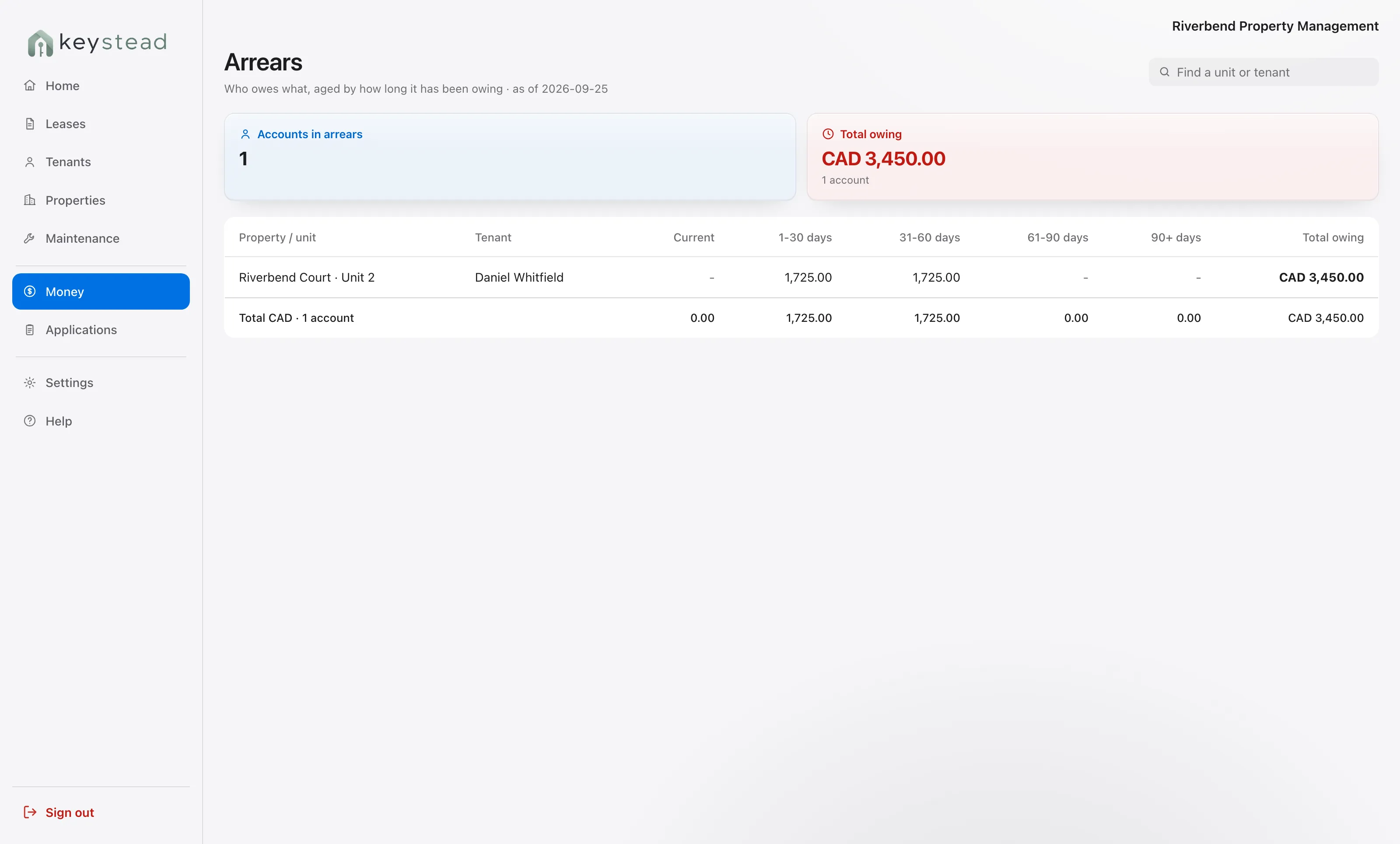
Task: Open the Home page
Action: pos(101,86)
